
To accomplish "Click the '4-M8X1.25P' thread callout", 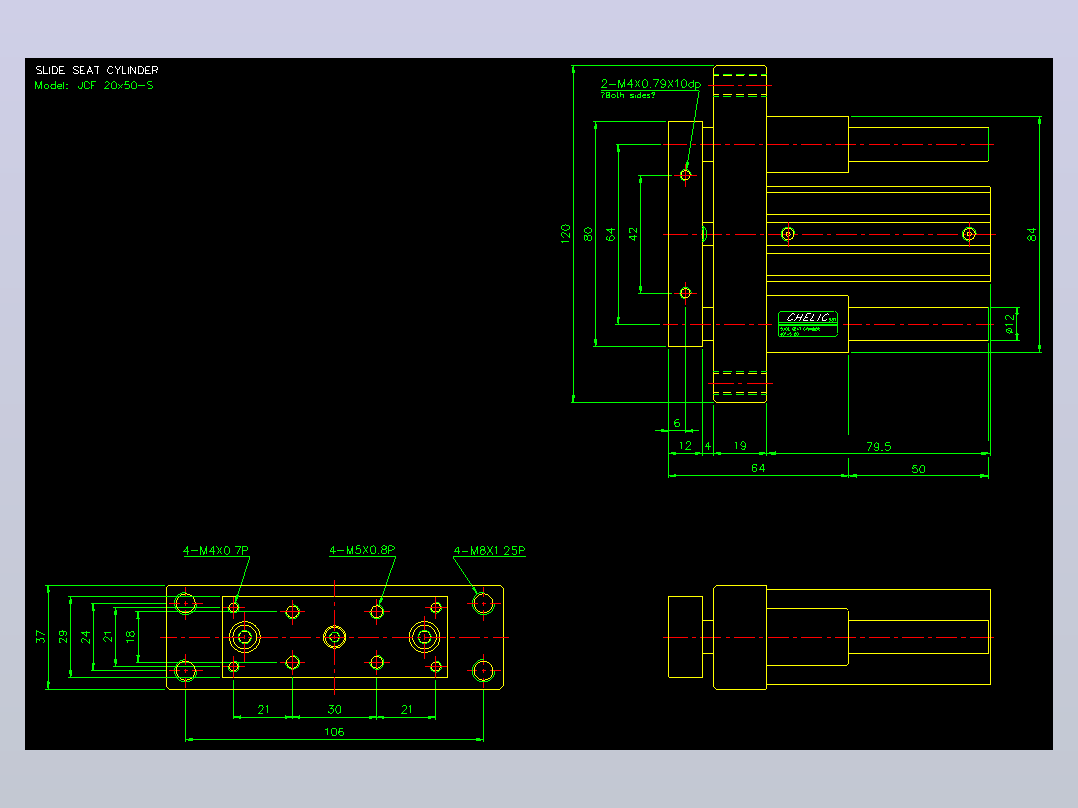I will 490,551.
